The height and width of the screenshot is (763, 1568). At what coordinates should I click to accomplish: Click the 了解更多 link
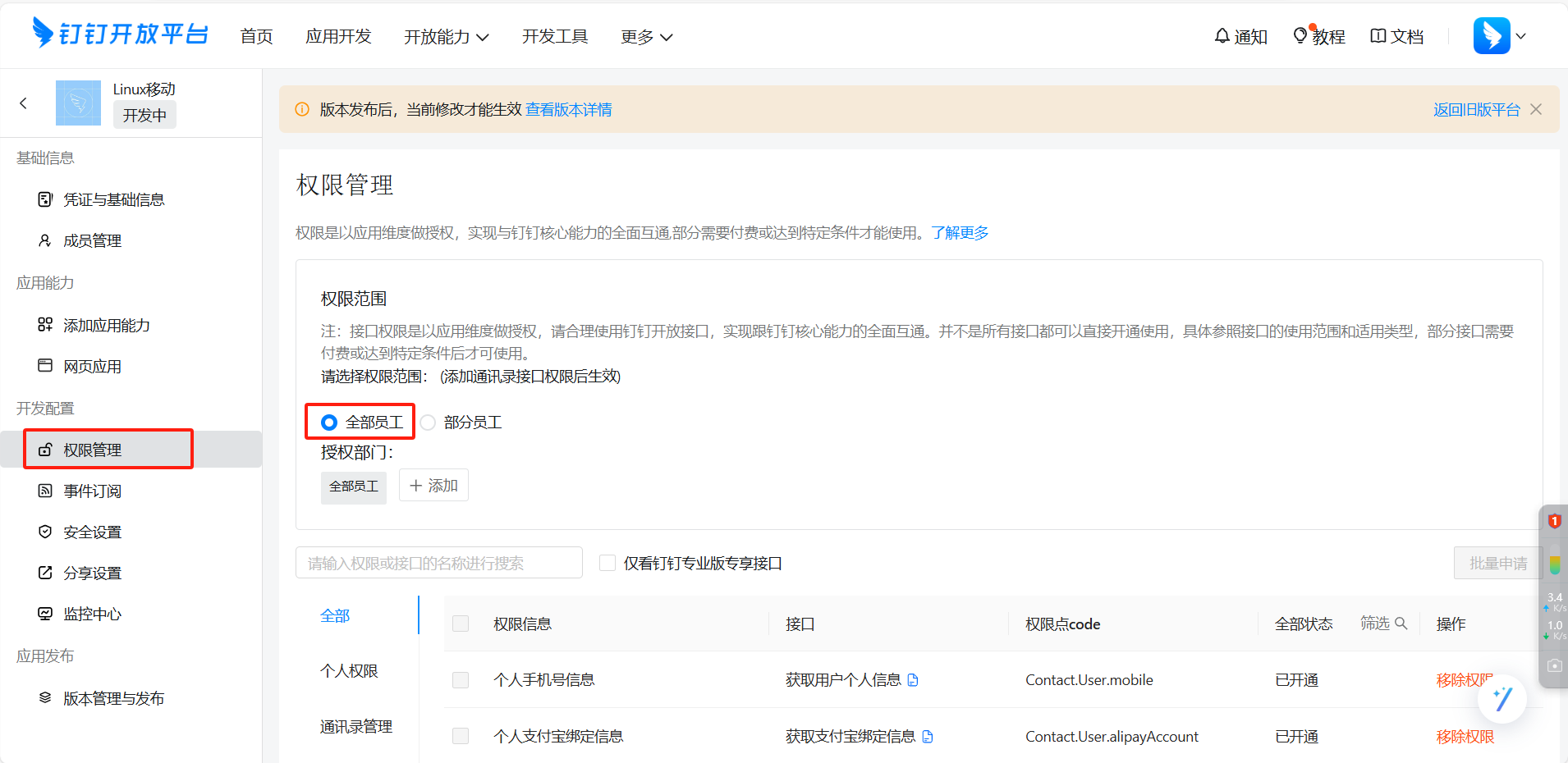coord(960,233)
